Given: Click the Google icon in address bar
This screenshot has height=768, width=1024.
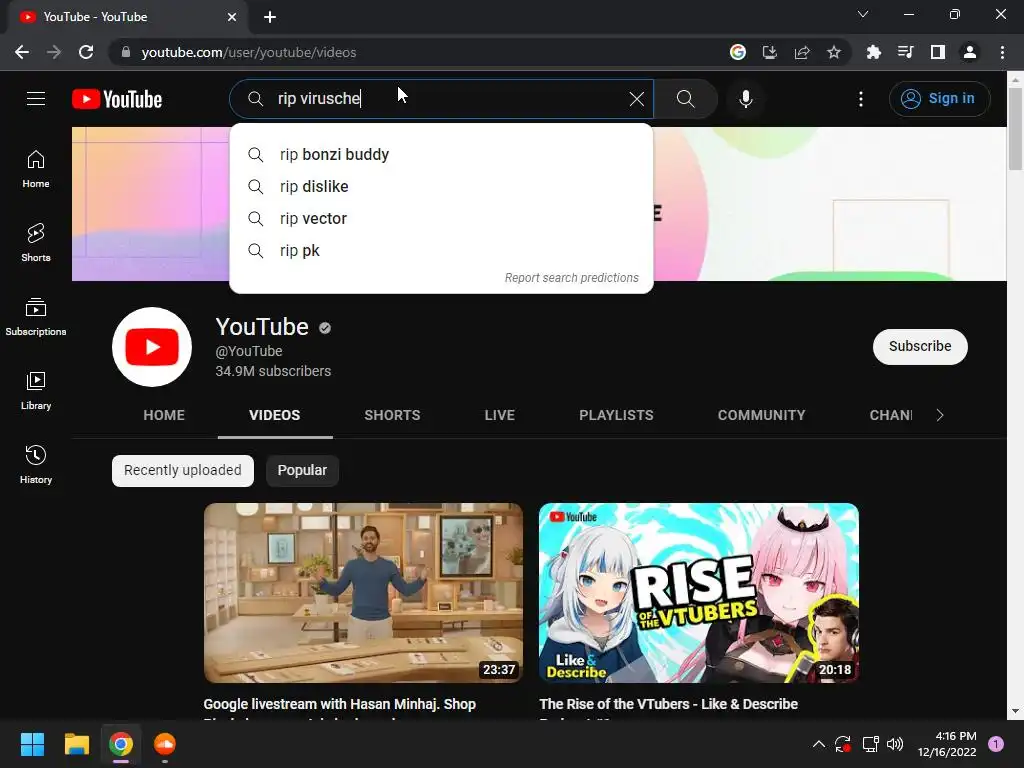Looking at the screenshot, I should coord(737,52).
